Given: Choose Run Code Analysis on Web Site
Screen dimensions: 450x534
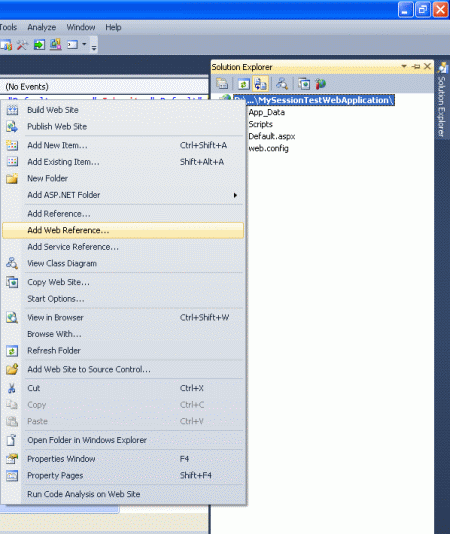Looking at the screenshot, I should point(123,494).
